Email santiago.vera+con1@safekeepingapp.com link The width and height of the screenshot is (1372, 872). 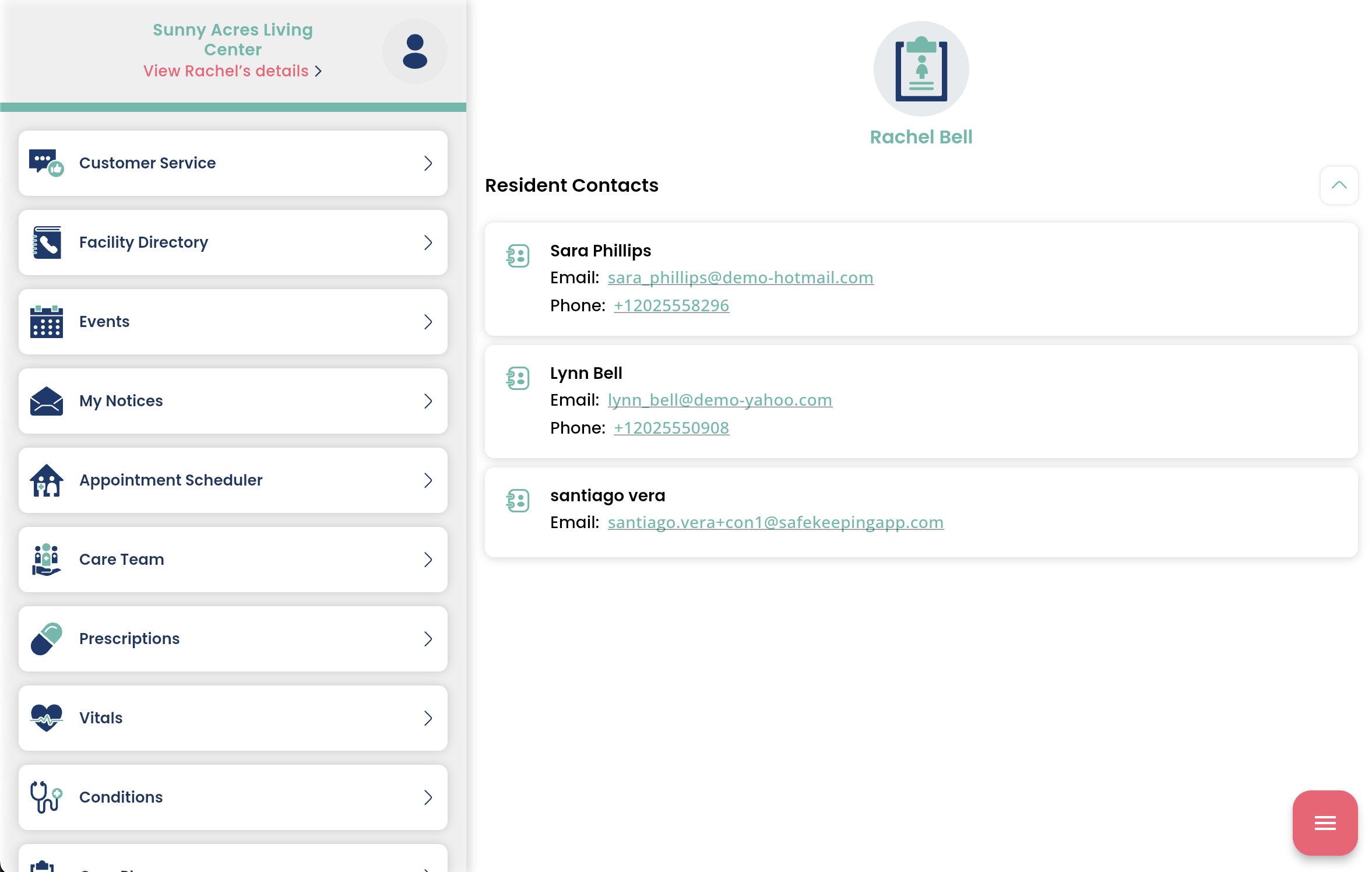coord(775,522)
